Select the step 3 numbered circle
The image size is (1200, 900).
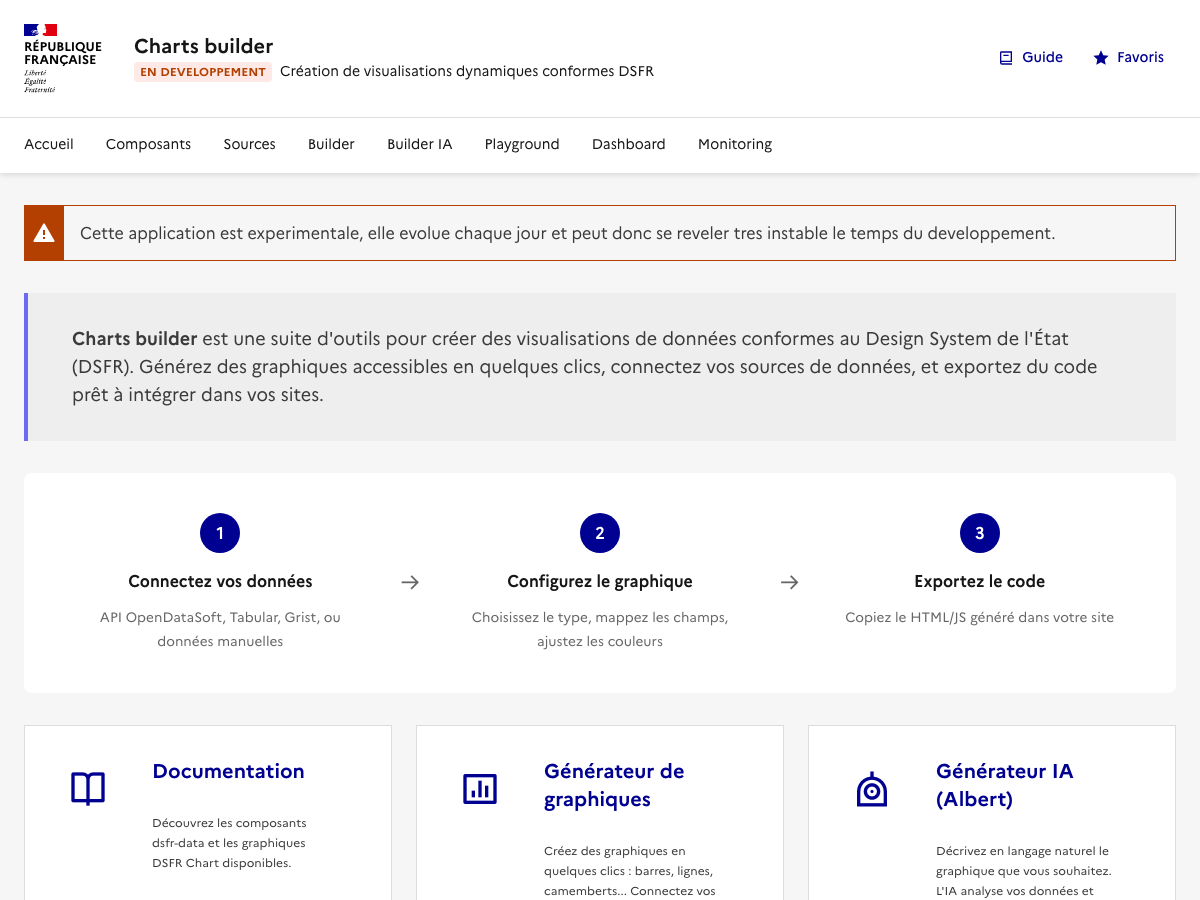pos(980,533)
